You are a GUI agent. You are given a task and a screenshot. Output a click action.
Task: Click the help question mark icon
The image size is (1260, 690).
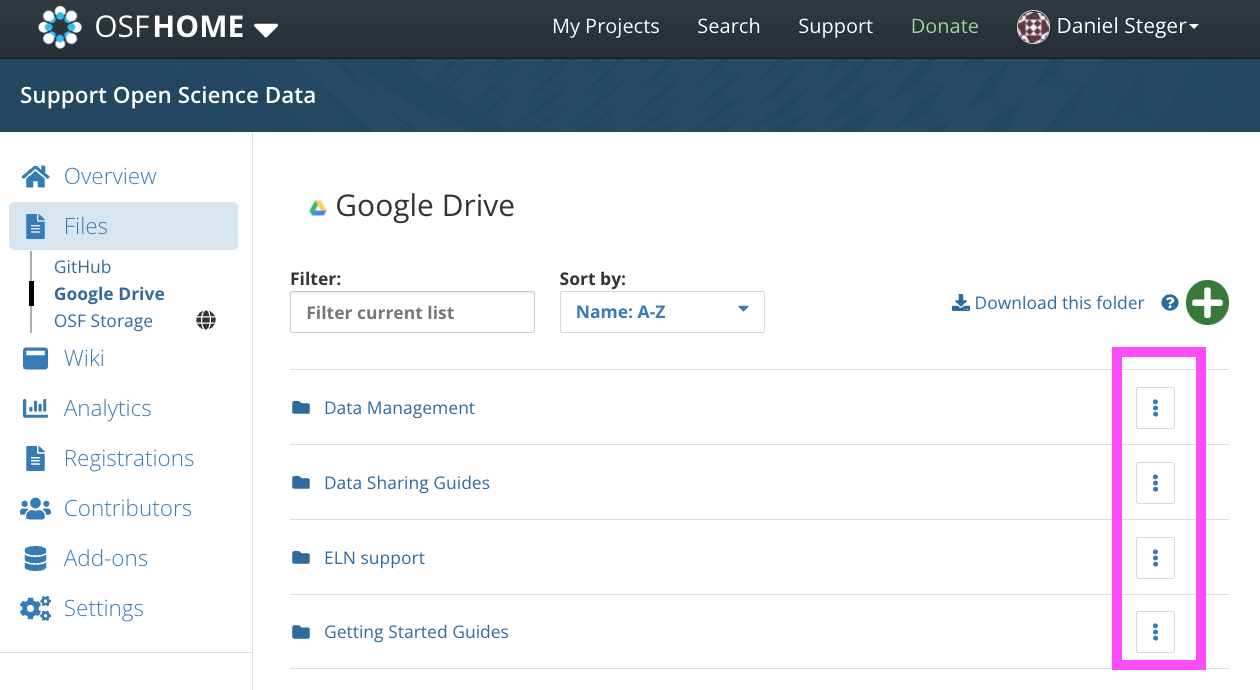pos(1169,303)
